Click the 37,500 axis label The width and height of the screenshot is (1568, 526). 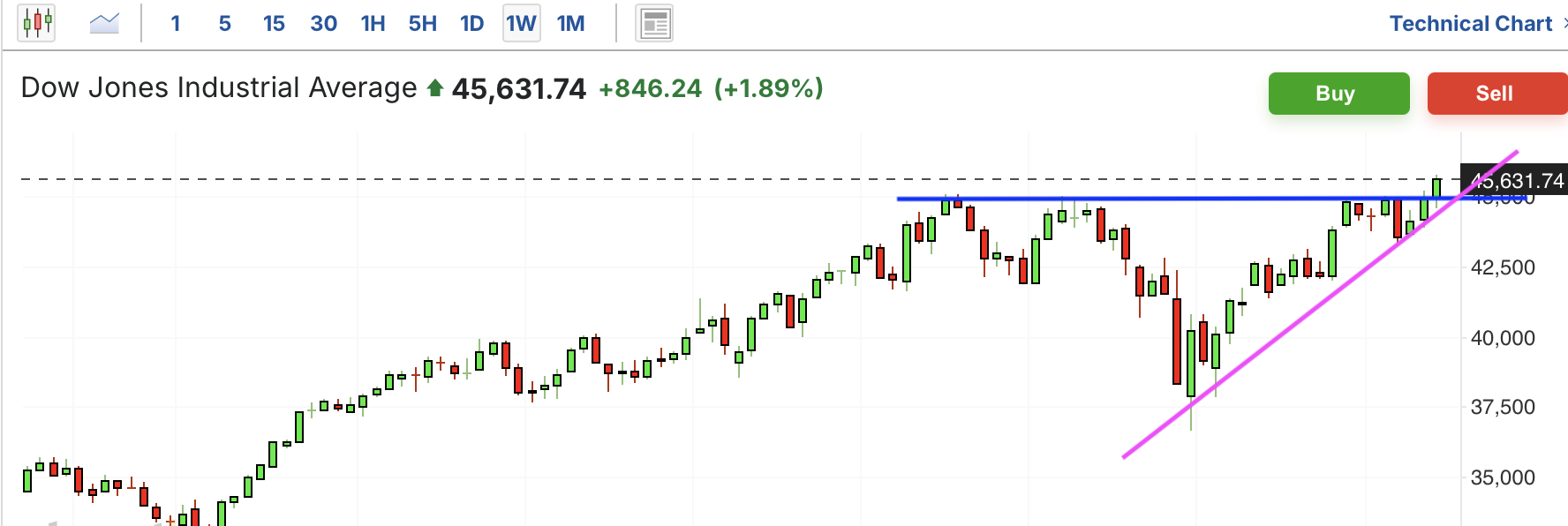(x=1503, y=407)
